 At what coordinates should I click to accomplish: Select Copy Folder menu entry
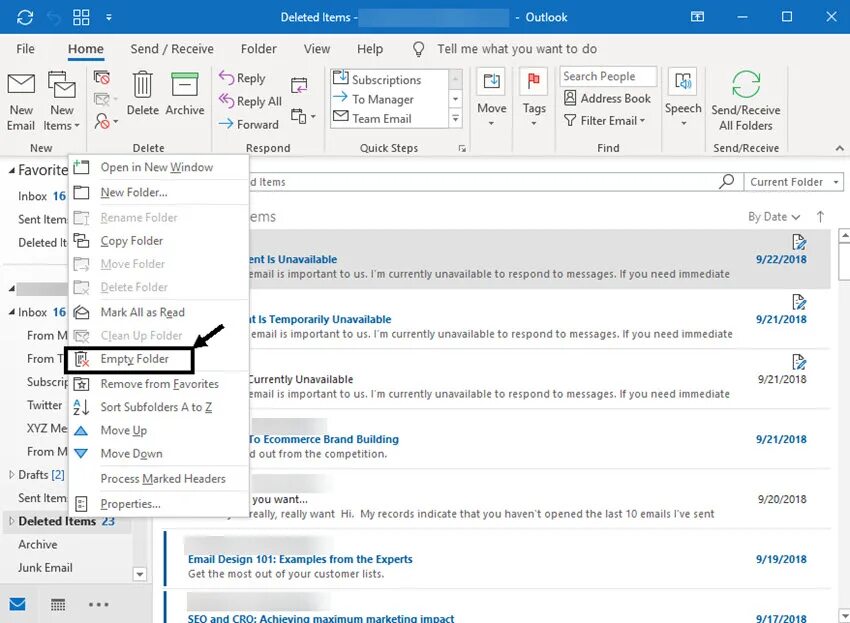[158, 241]
